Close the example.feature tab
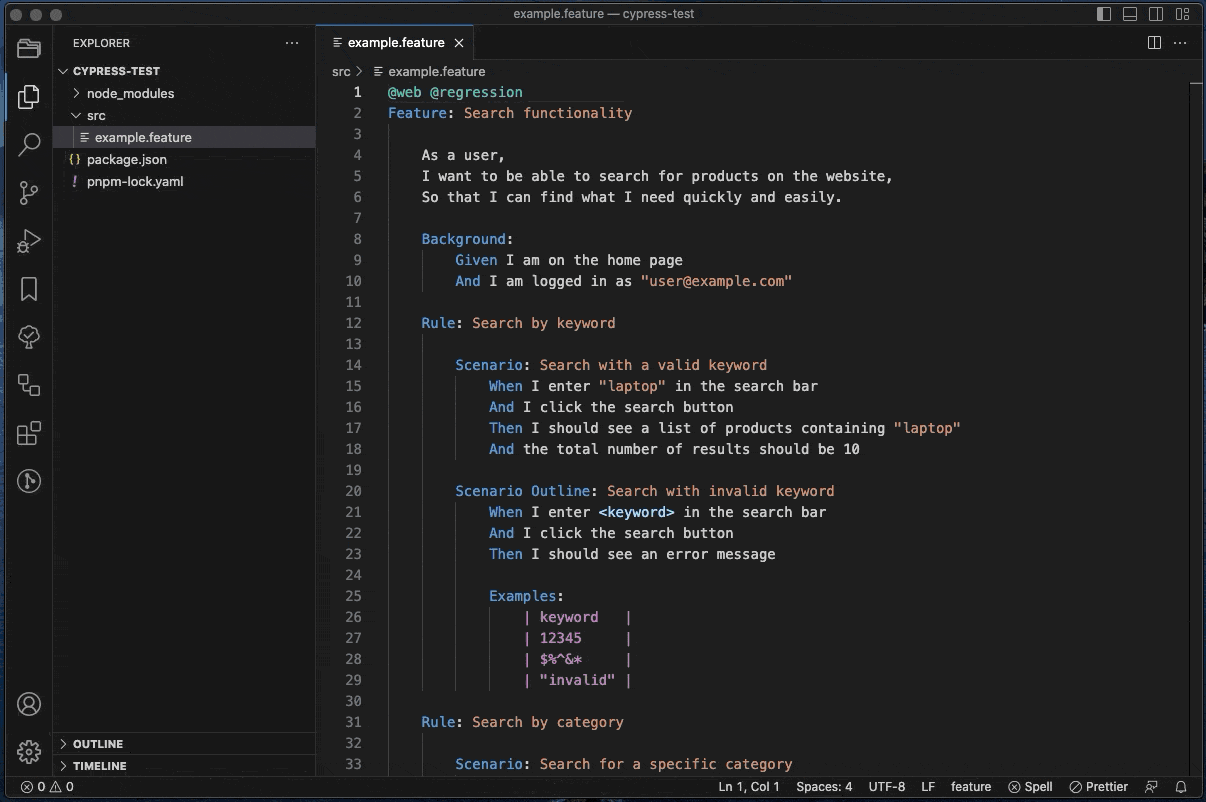The image size is (1206, 802). pos(459,43)
